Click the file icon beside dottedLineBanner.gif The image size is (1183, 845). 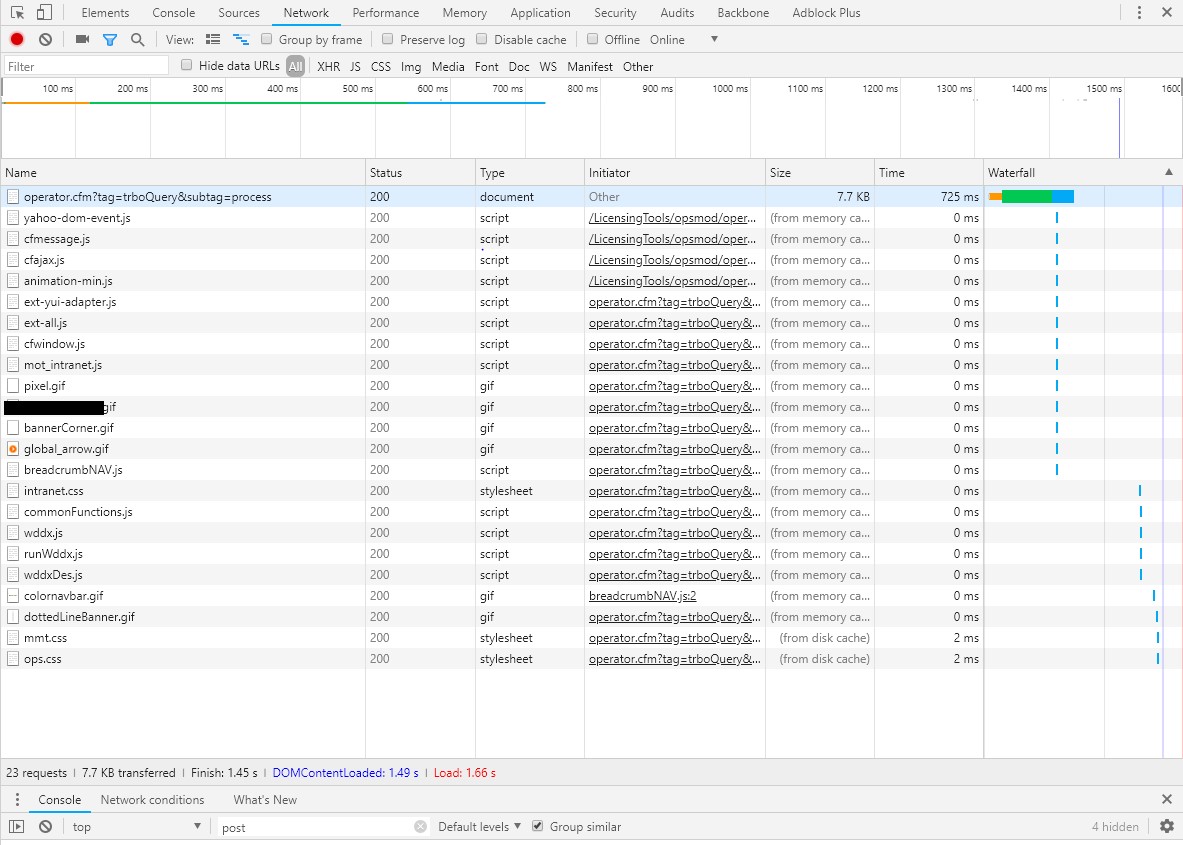[13, 617]
